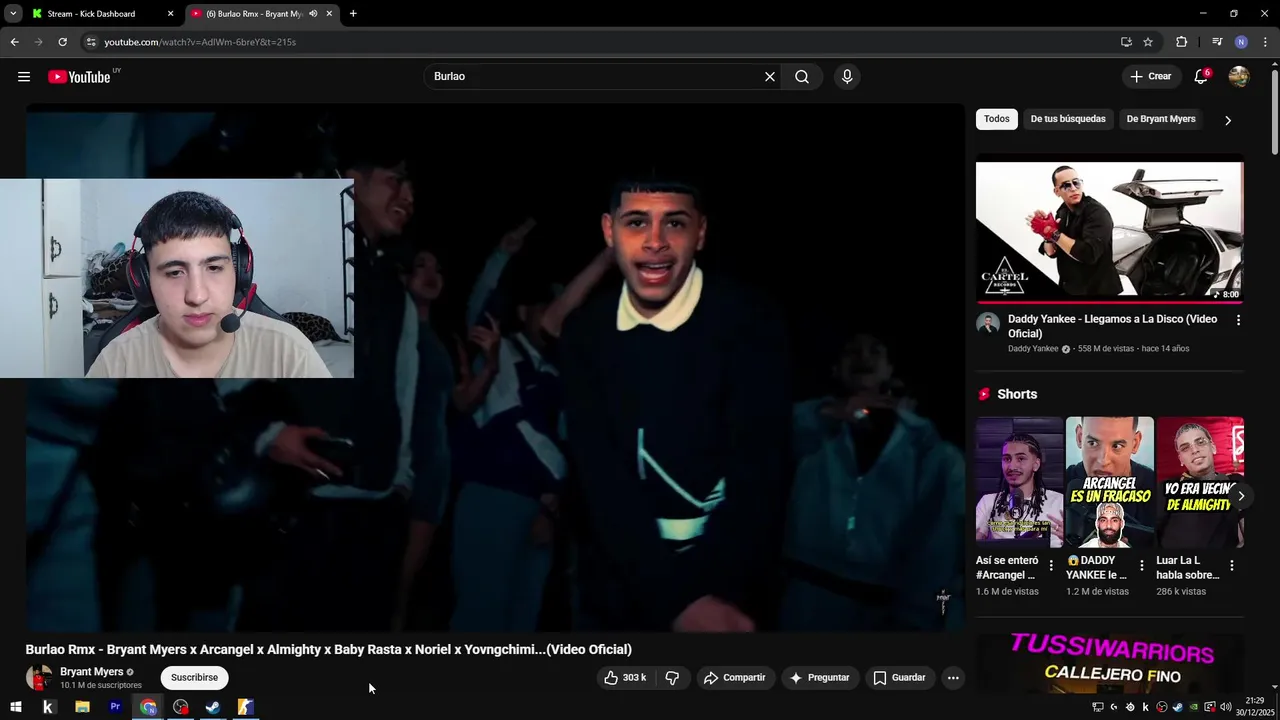Click the Daddy Yankee channel name

point(1033,349)
